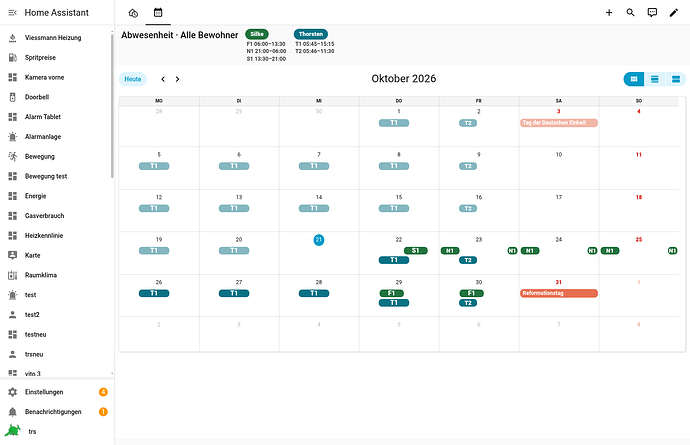Select day 10 Saturday cell
Image resolution: width=690 pixels, height=445 pixels.
tap(559, 168)
